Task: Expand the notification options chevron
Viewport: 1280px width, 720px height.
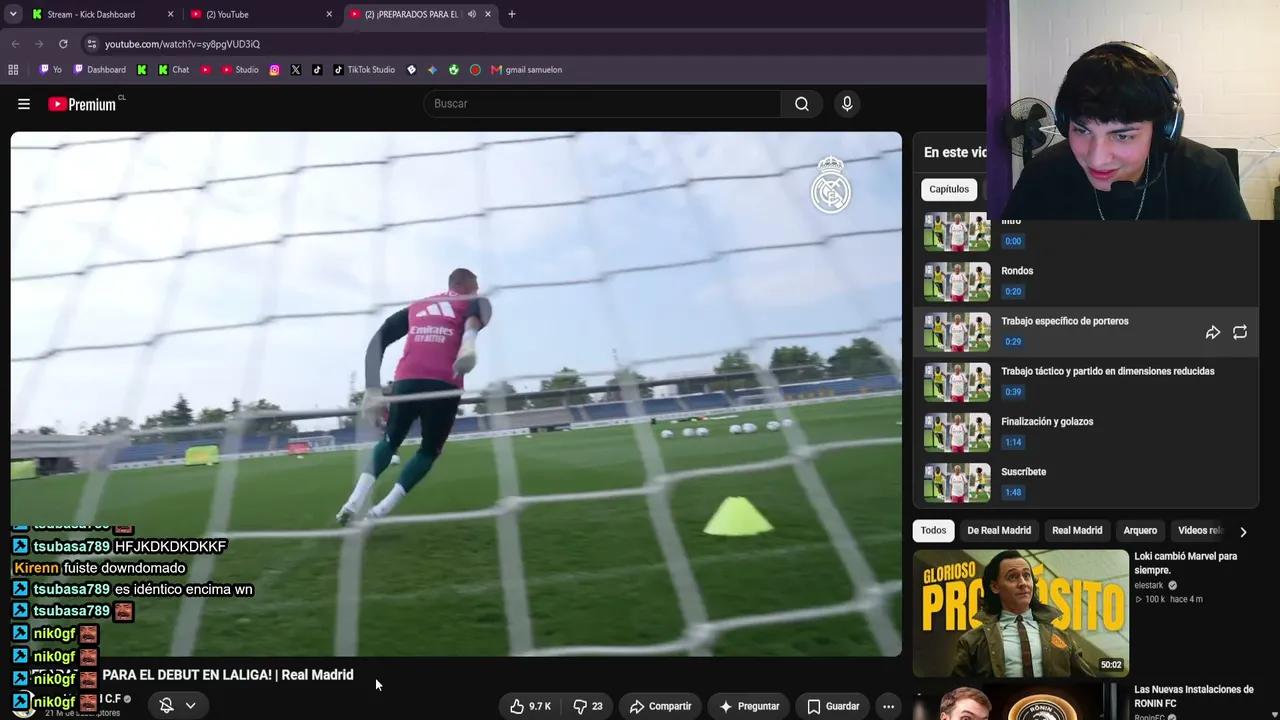Action: [190, 705]
